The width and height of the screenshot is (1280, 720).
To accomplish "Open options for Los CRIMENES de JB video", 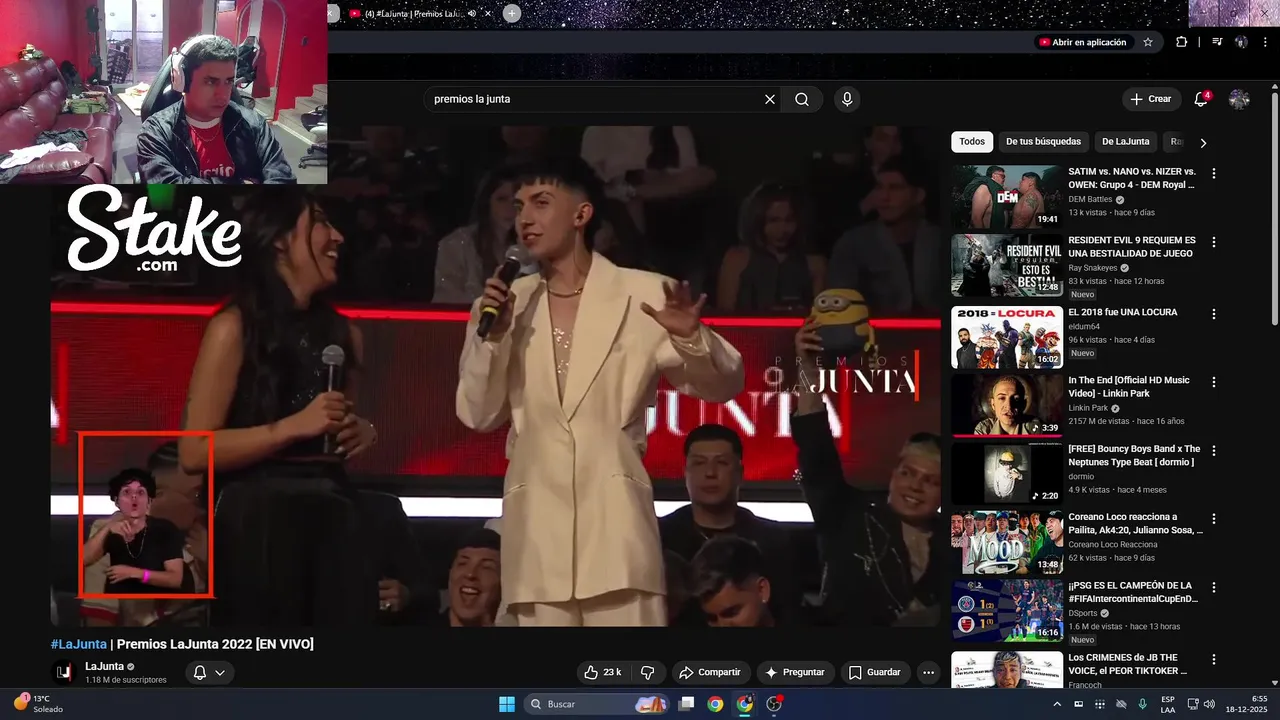I will 1214,659.
